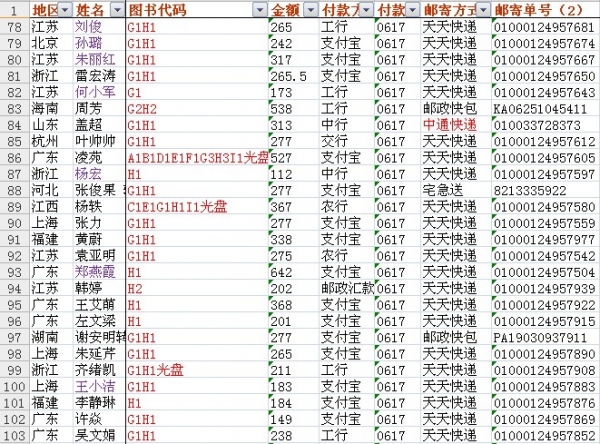This screenshot has height=444, width=600.
Task: Select the C1E1G1H1I1光盘 cell
Action: click(170, 207)
